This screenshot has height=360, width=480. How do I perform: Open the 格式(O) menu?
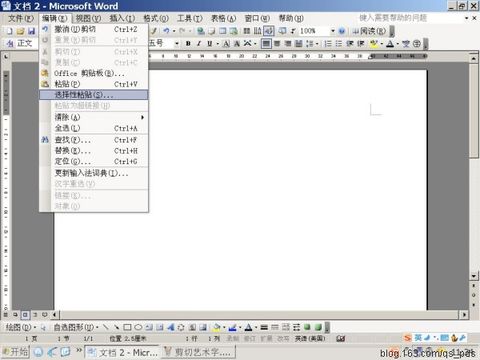tap(156, 18)
